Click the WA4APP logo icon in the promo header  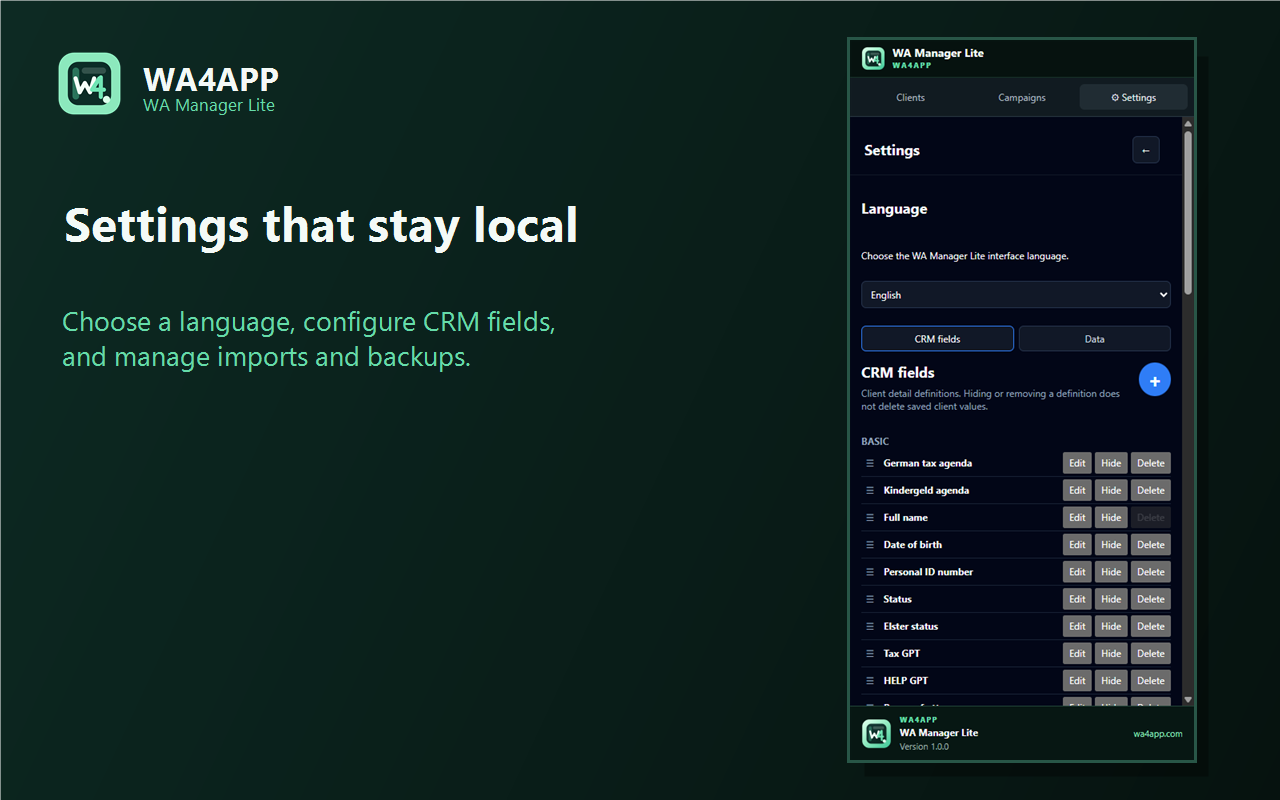90,84
